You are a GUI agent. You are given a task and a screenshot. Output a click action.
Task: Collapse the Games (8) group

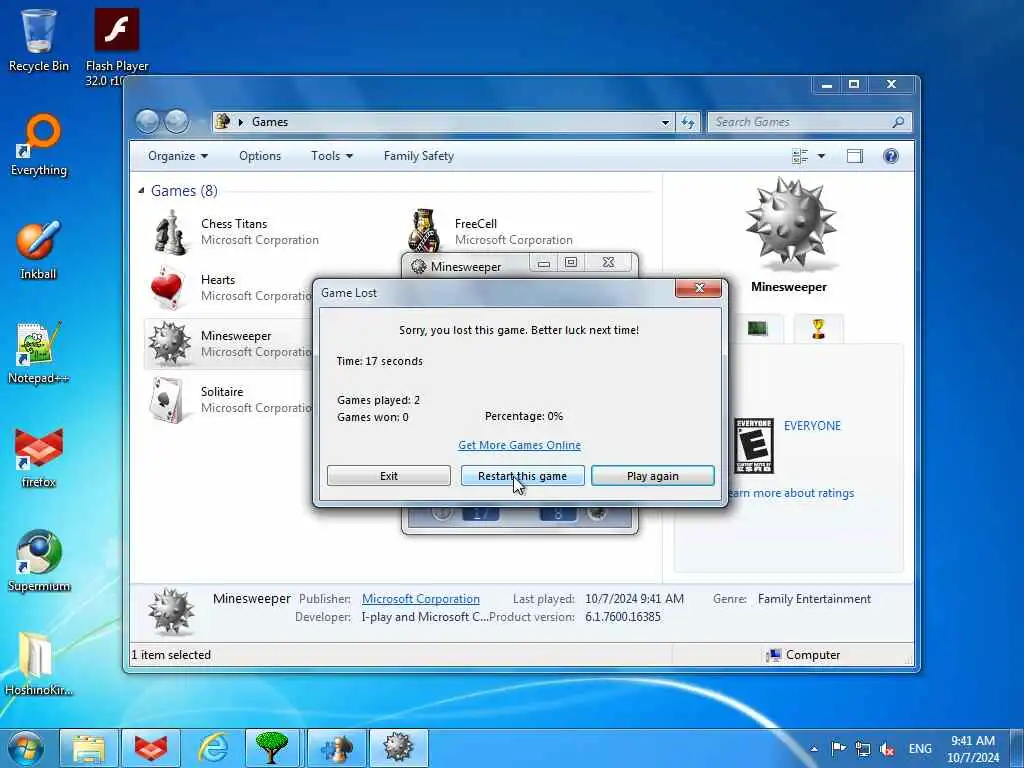pos(141,191)
